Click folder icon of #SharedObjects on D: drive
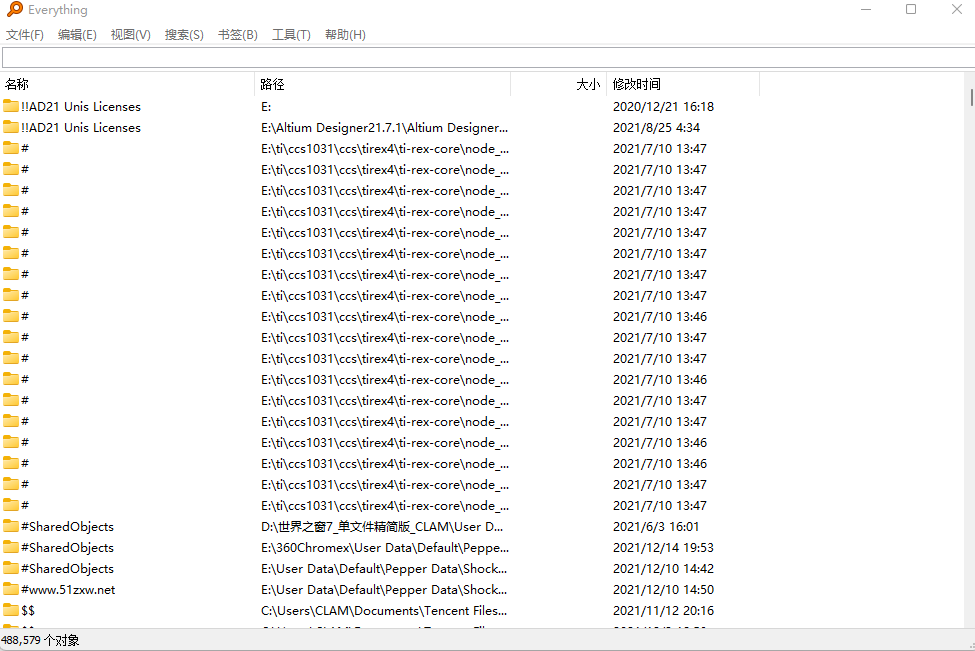 pyautogui.click(x=11, y=526)
